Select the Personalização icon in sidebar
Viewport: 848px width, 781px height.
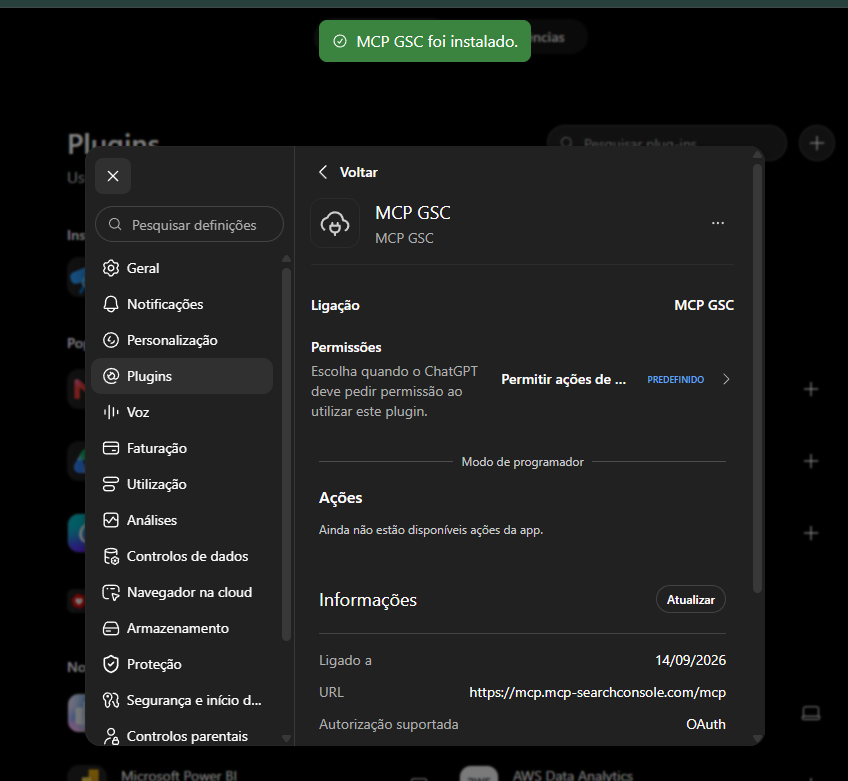[111, 340]
